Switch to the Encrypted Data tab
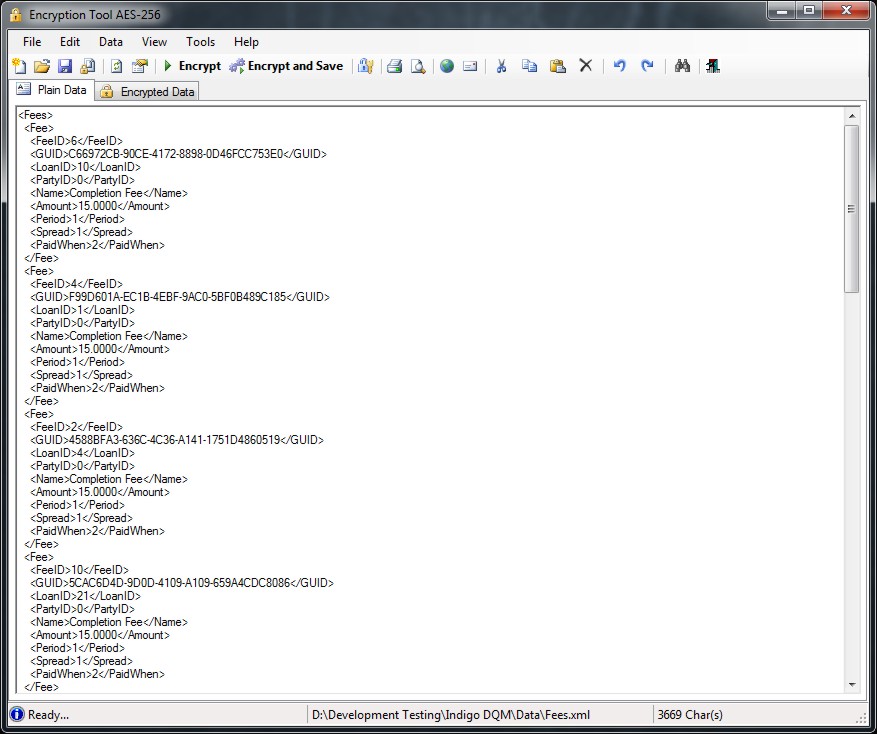 148,91
